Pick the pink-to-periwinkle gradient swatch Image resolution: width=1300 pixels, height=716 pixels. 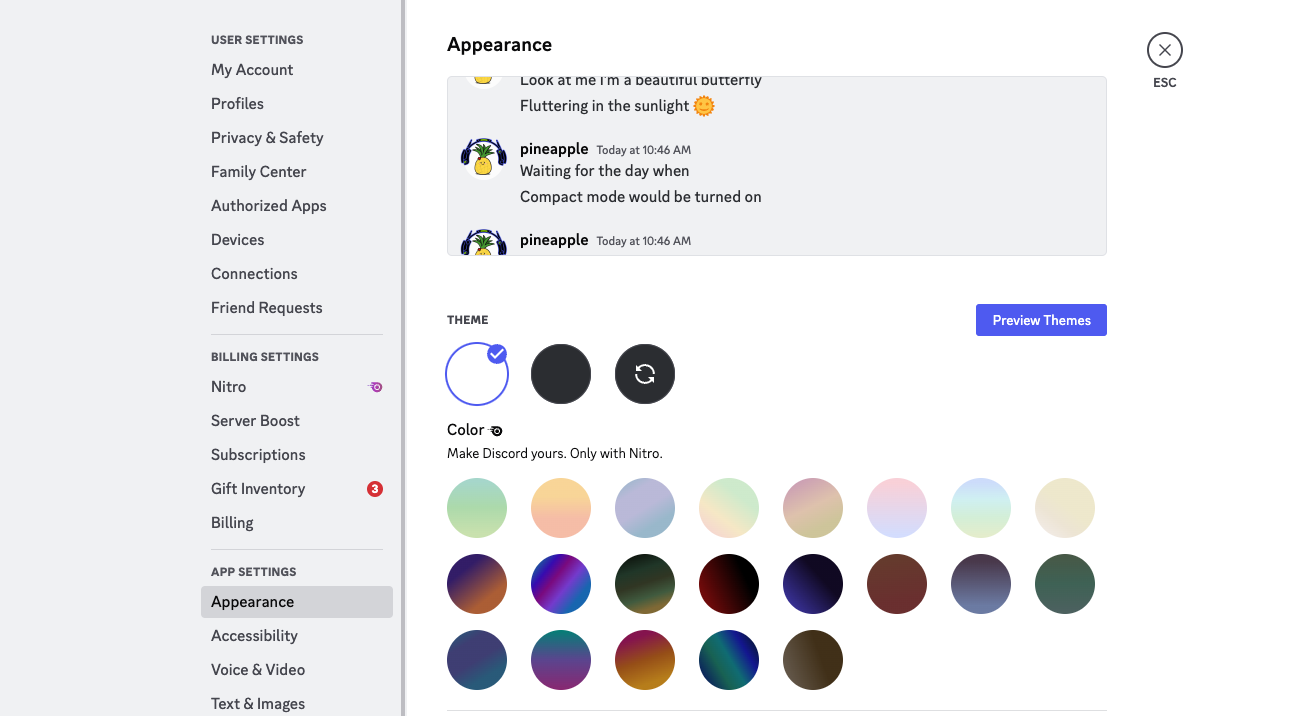pos(897,508)
